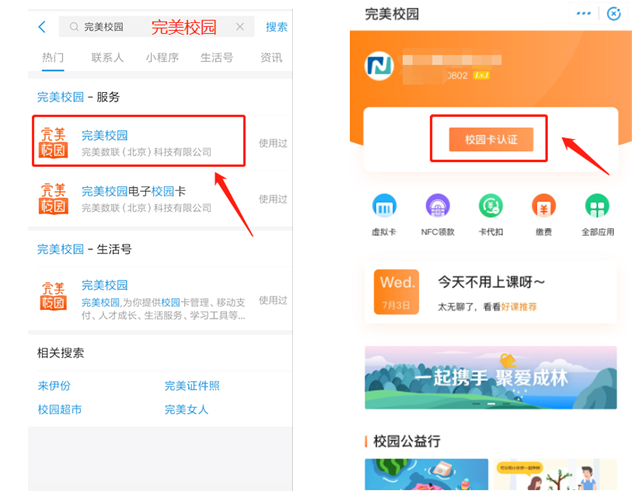Open the three-dots more menu
The height and width of the screenshot is (500, 644).
click(583, 14)
